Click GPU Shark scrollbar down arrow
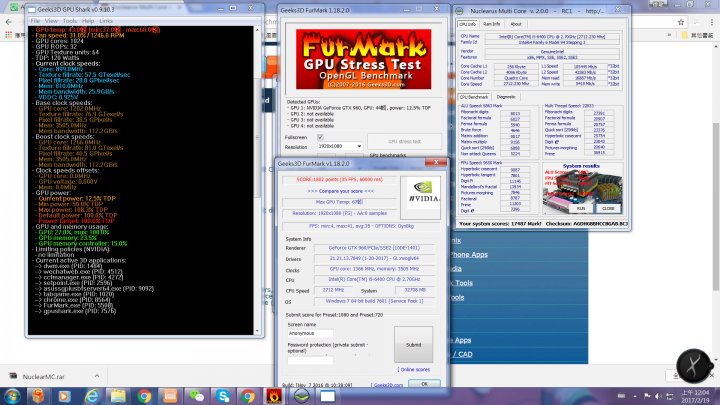 tap(257, 331)
